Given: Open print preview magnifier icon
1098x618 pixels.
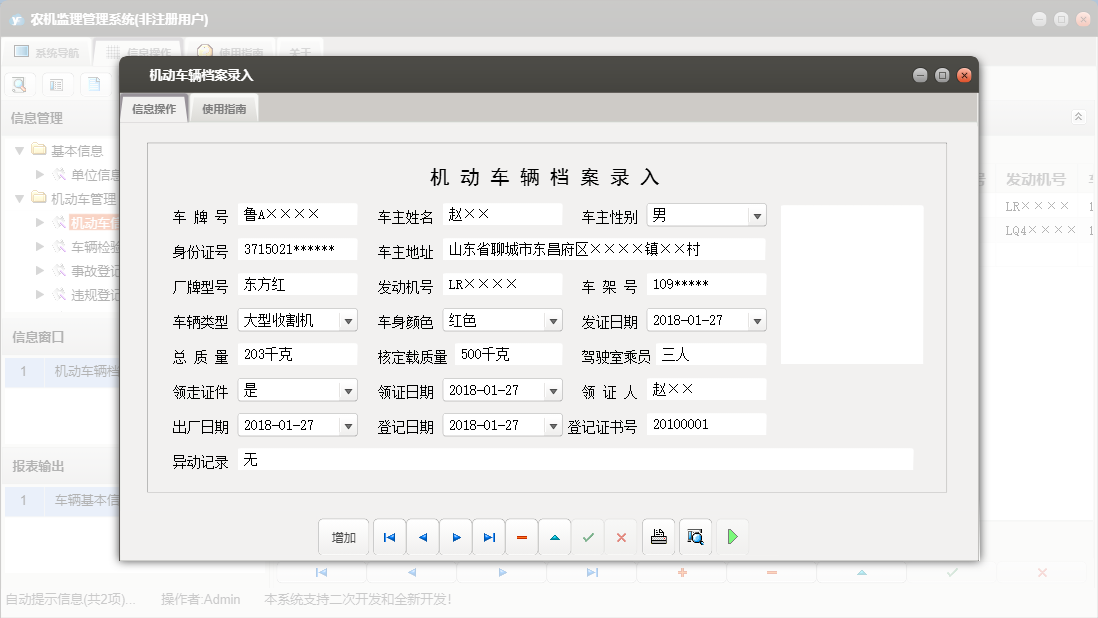Looking at the screenshot, I should 695,537.
